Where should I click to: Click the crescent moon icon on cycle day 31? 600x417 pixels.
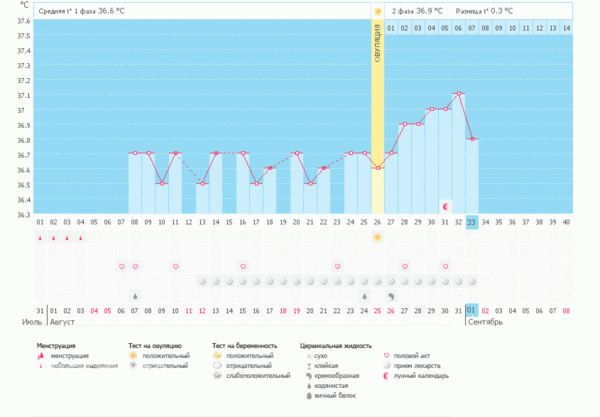pyautogui.click(x=445, y=206)
